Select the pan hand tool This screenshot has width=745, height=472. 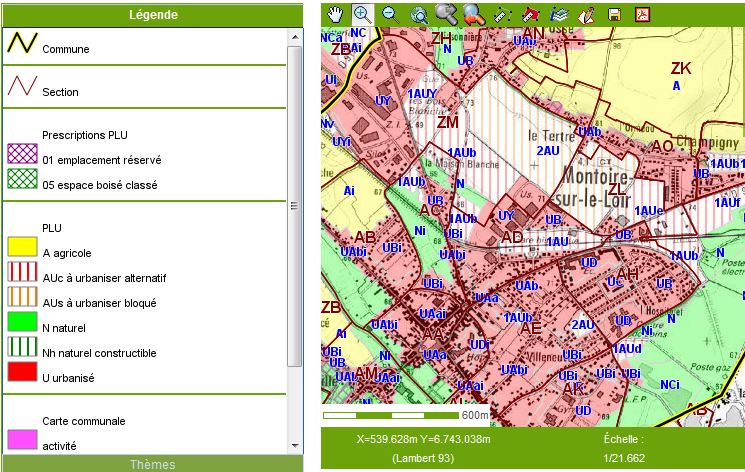335,14
